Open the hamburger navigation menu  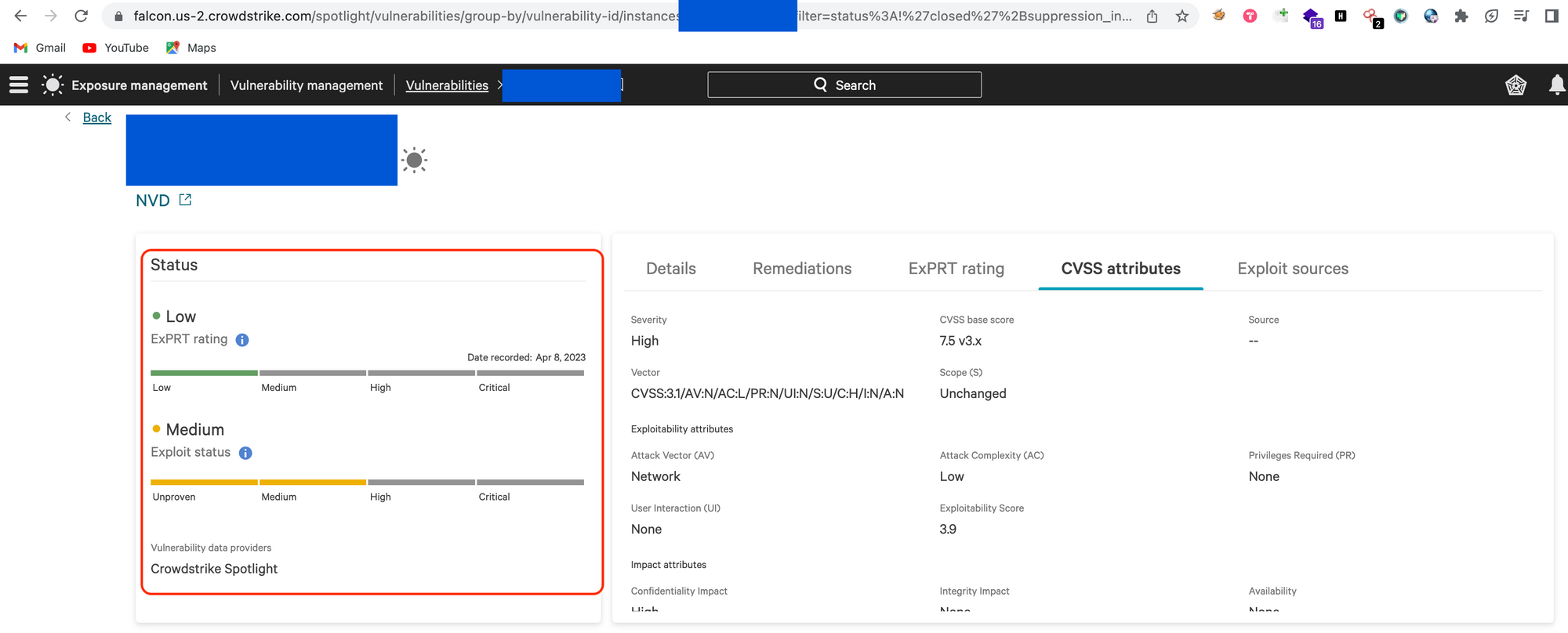tap(19, 85)
